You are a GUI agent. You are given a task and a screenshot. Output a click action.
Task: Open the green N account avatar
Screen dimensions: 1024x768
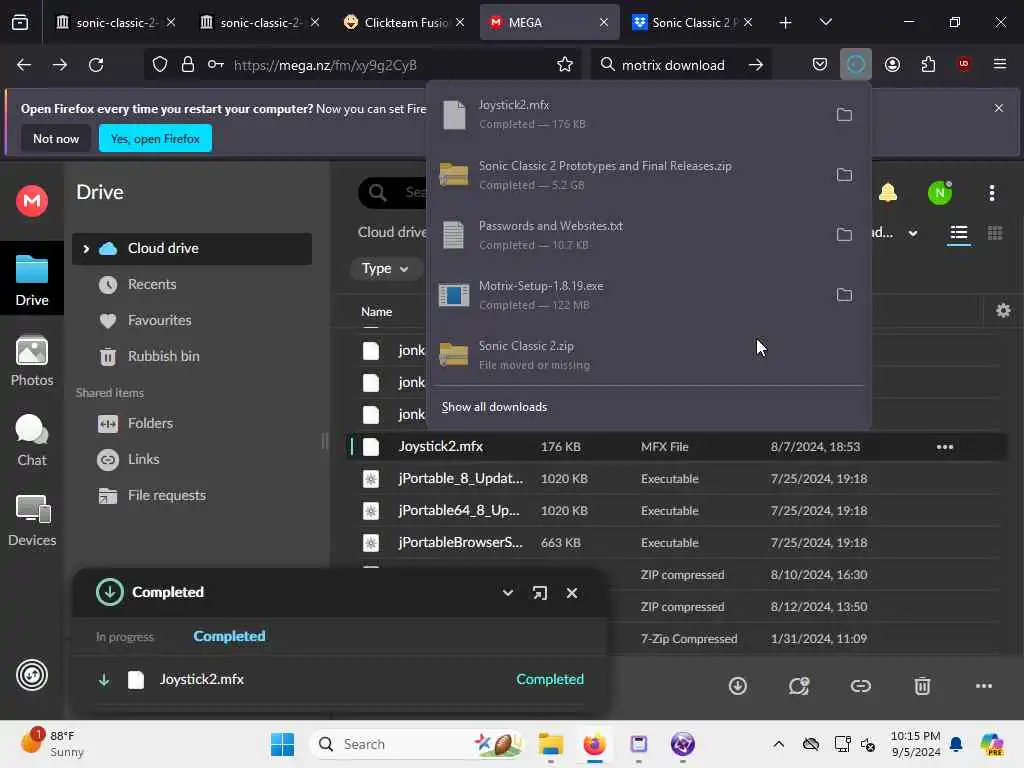click(x=939, y=193)
